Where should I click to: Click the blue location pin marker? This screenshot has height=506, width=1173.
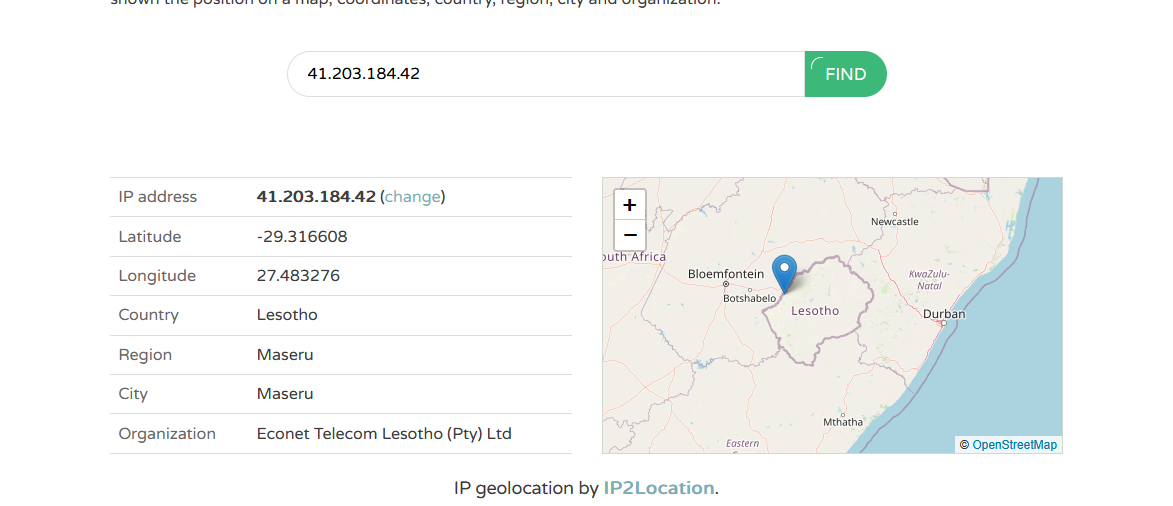(x=785, y=272)
